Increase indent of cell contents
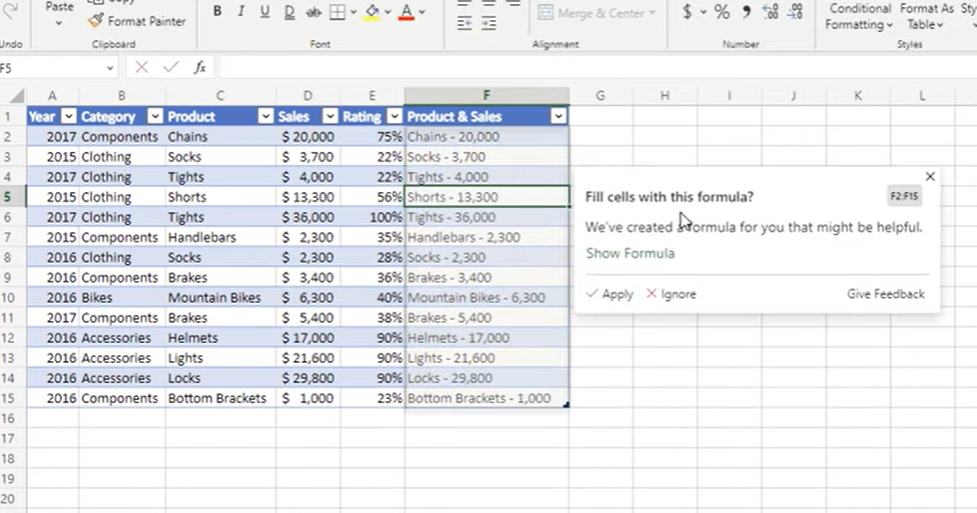 [x=489, y=24]
